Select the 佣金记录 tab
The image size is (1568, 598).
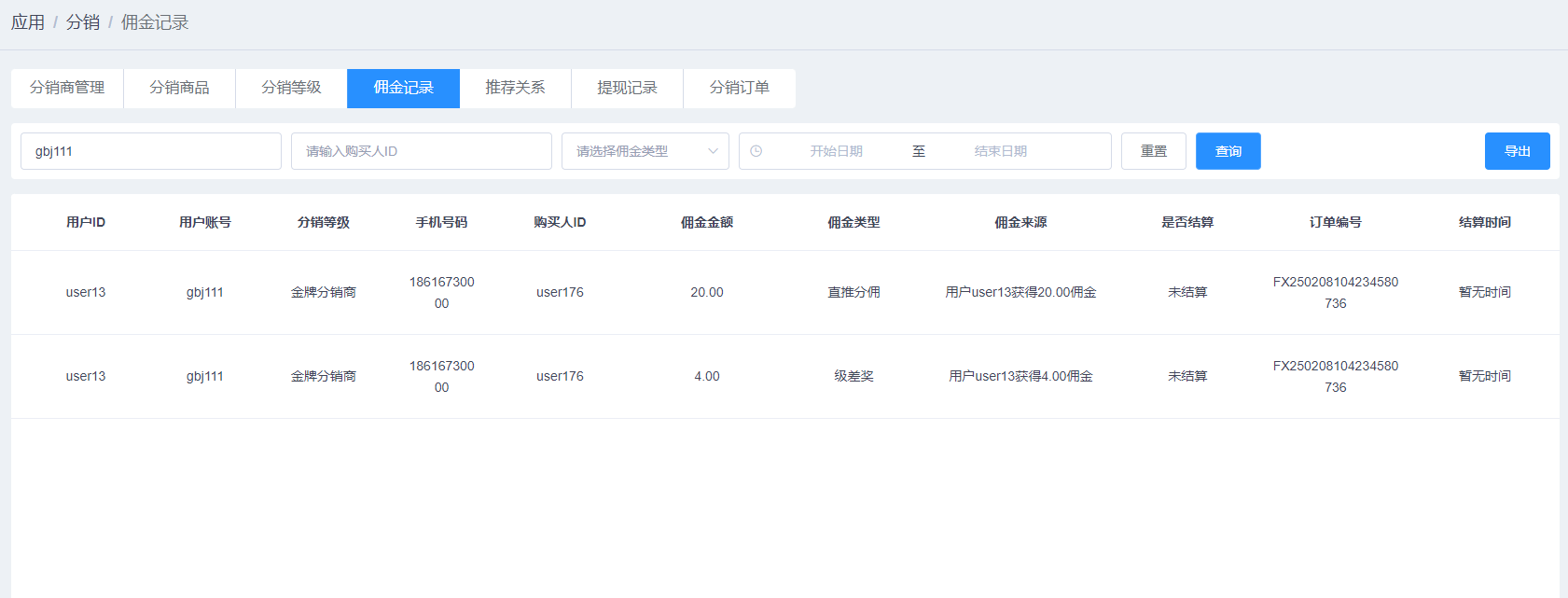[x=403, y=88]
